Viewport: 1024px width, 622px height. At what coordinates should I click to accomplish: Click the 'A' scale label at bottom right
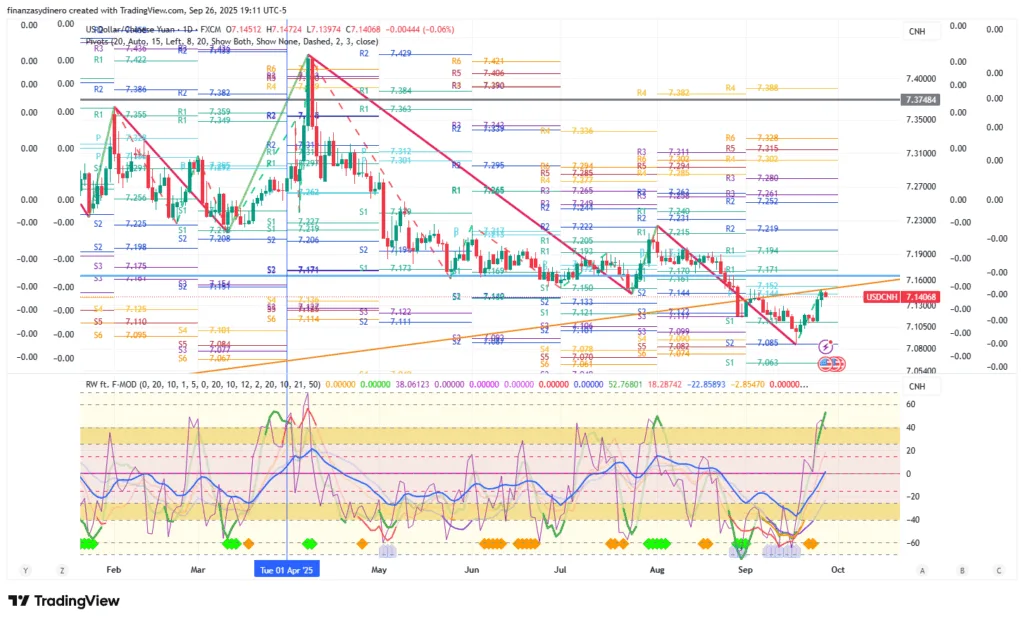(x=922, y=569)
